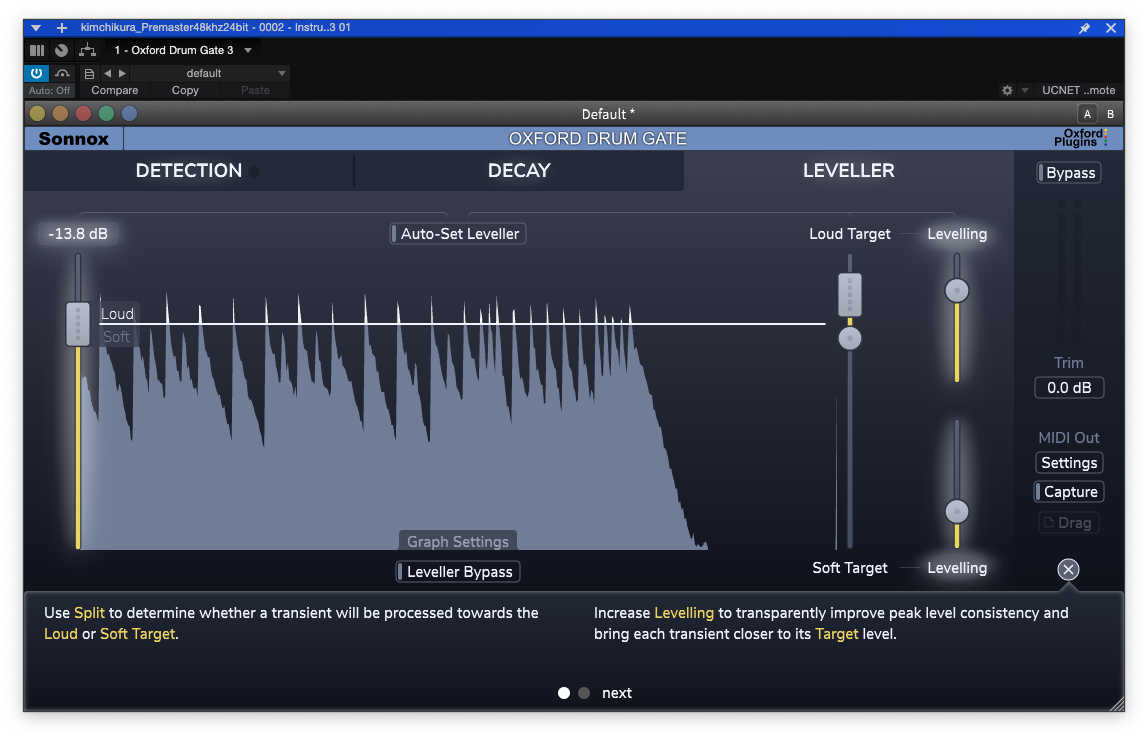Switch to the DECAY tab
This screenshot has width=1148, height=739.
(519, 171)
